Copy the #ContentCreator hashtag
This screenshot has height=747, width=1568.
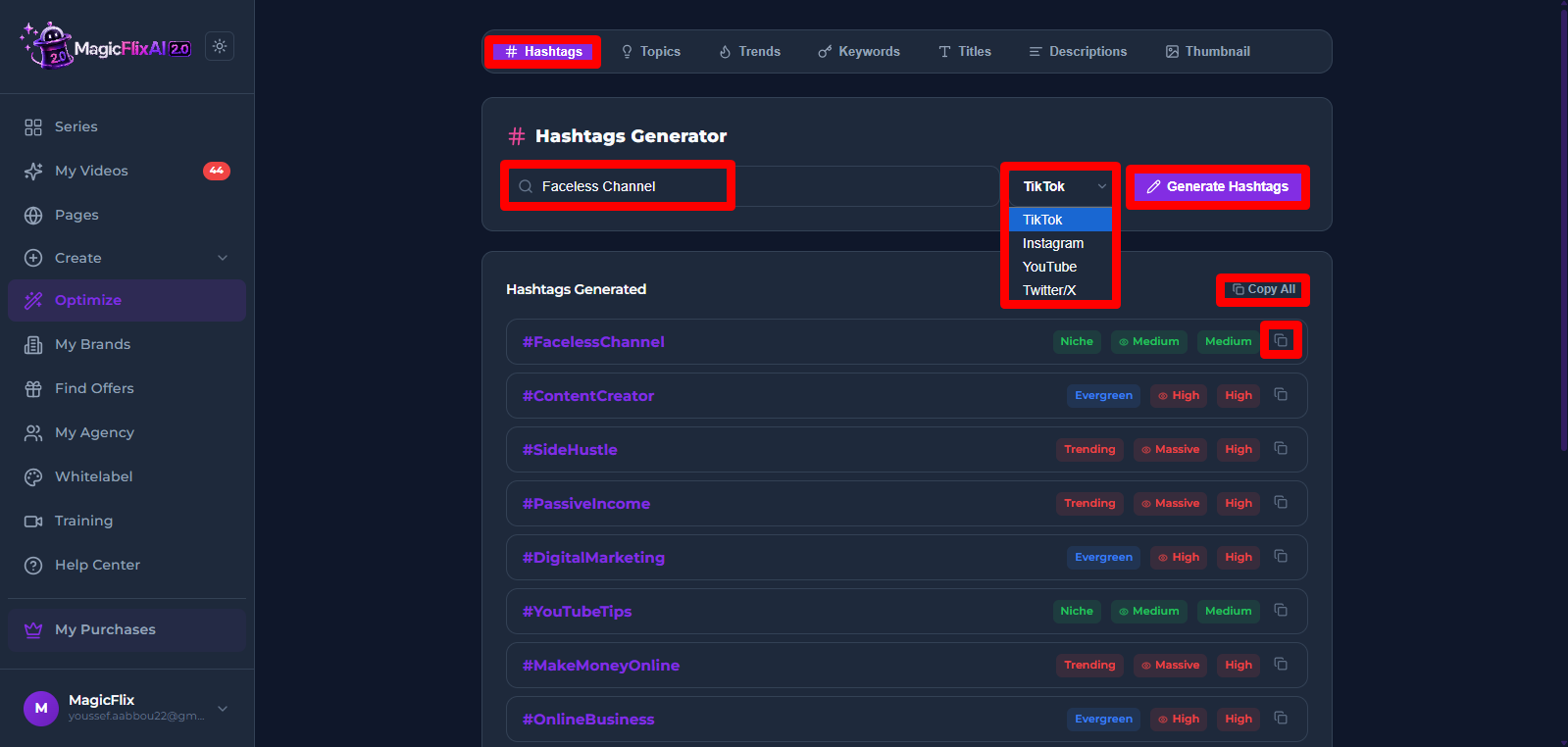pos(1281,394)
